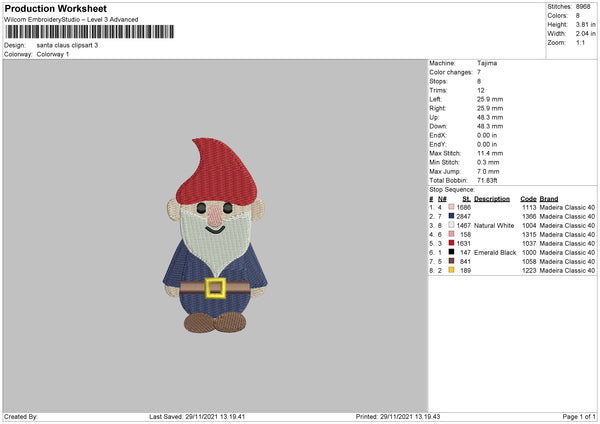Click the Colorway 1 value

coord(54,53)
